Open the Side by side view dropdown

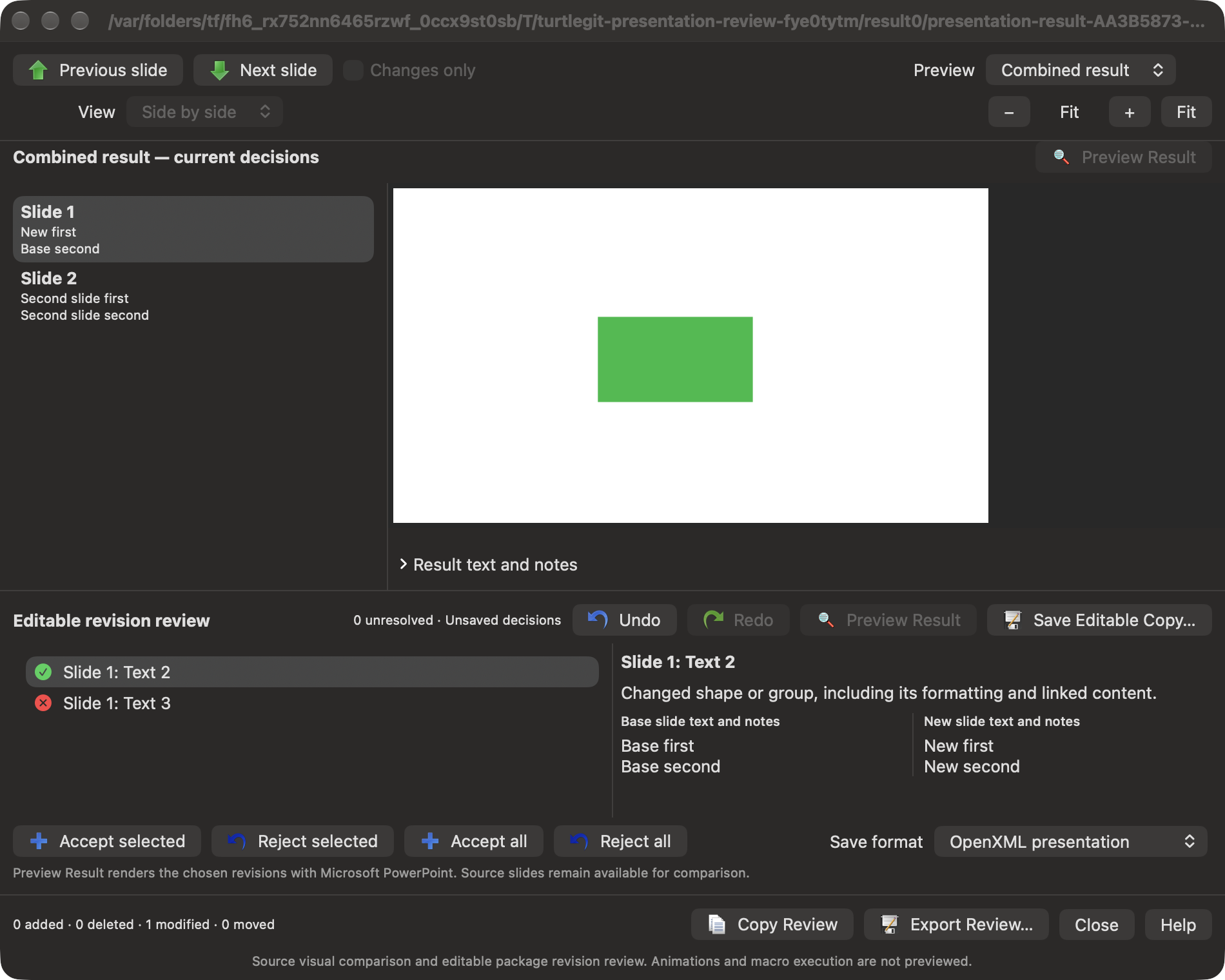[x=204, y=112]
